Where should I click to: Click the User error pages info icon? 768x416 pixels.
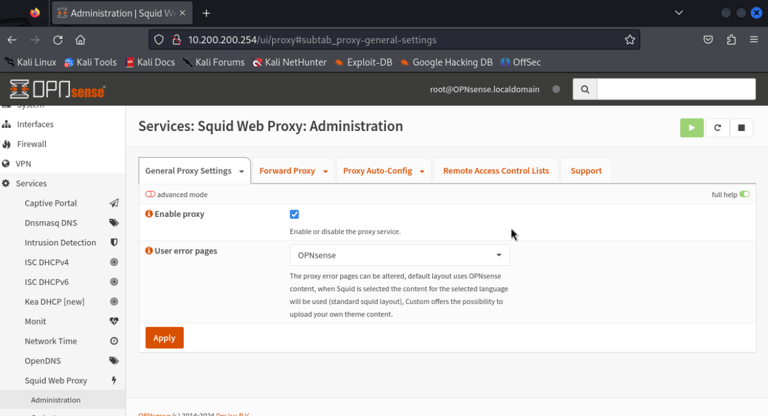coord(149,251)
